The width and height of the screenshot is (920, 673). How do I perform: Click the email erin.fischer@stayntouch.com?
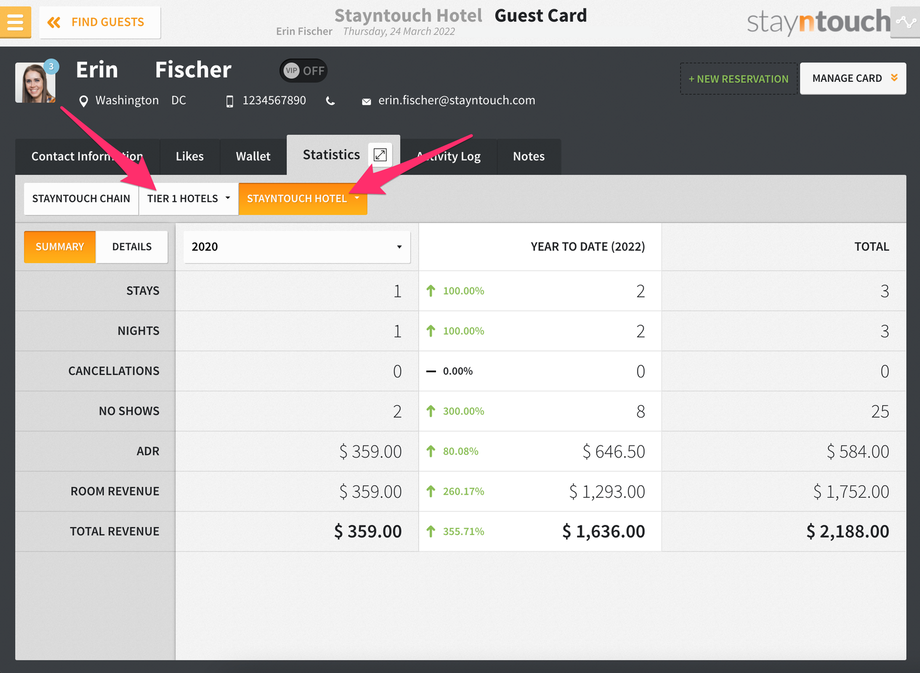(456, 100)
